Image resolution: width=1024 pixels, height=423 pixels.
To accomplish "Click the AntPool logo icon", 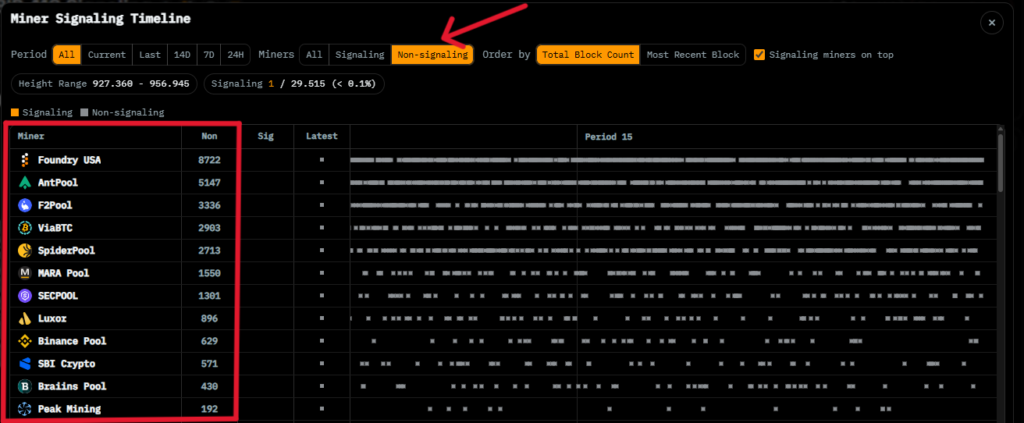I will (x=25, y=183).
